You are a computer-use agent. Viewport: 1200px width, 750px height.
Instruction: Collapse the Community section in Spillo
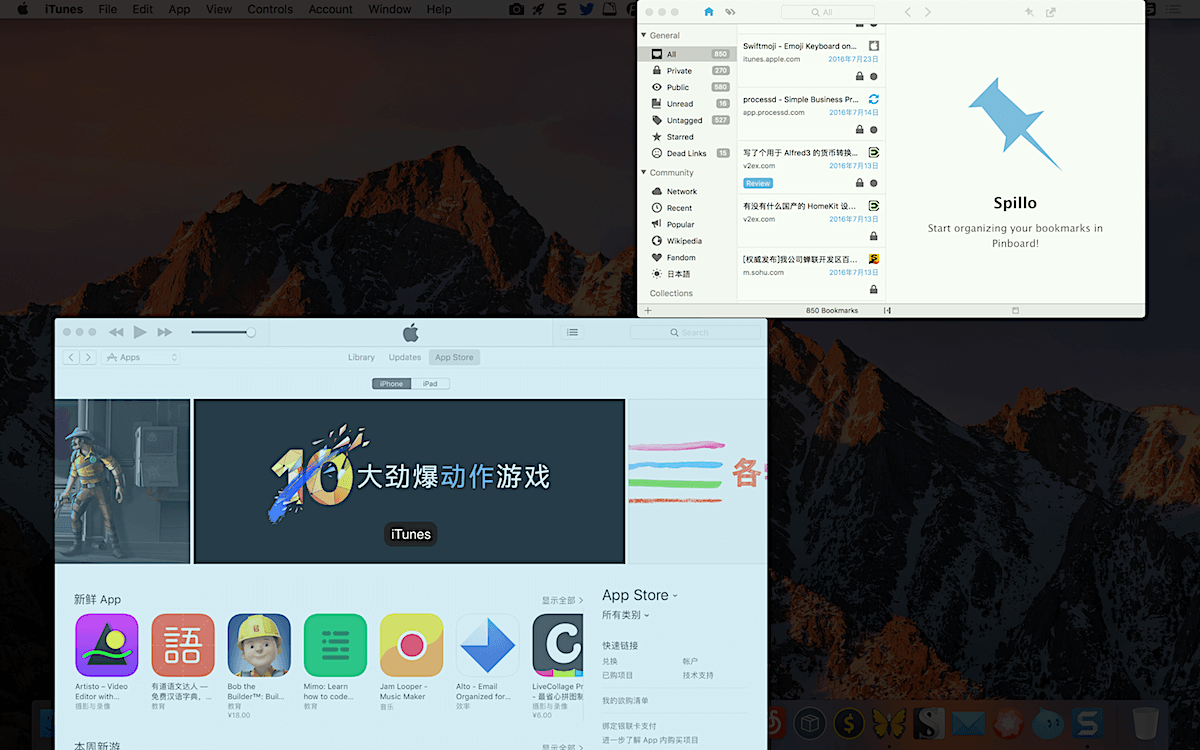(x=643, y=173)
